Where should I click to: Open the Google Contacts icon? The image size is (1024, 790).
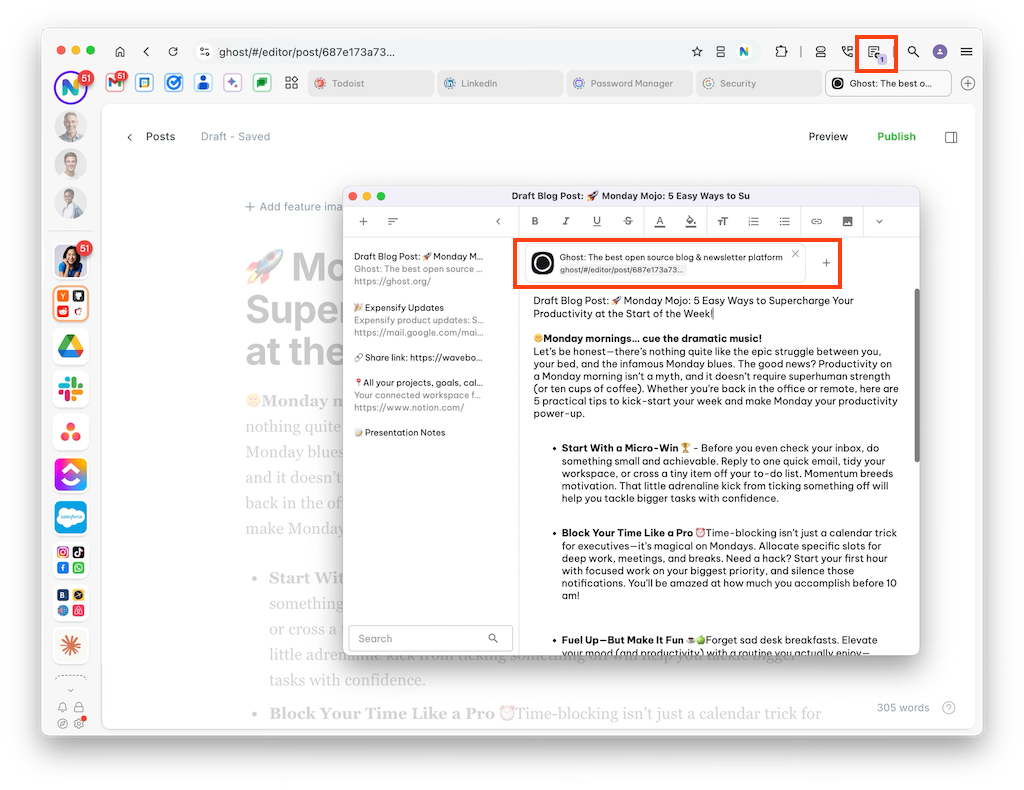tap(203, 83)
